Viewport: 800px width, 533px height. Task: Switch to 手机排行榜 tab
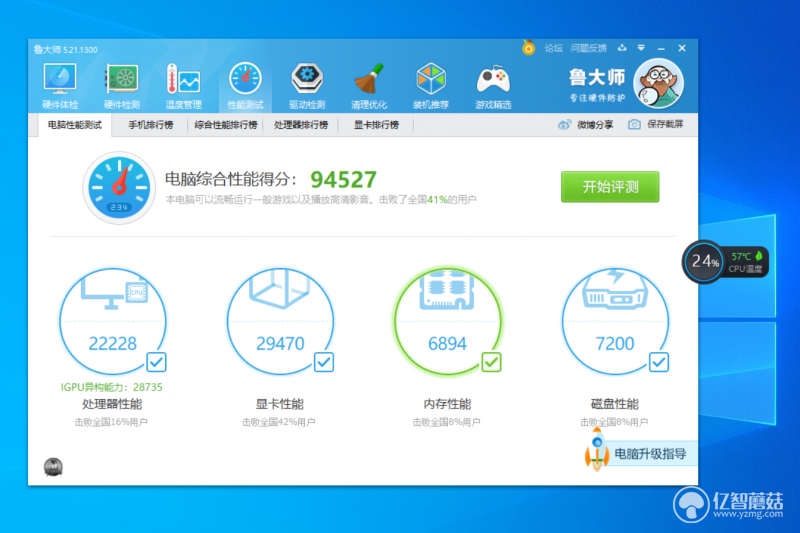[151, 125]
